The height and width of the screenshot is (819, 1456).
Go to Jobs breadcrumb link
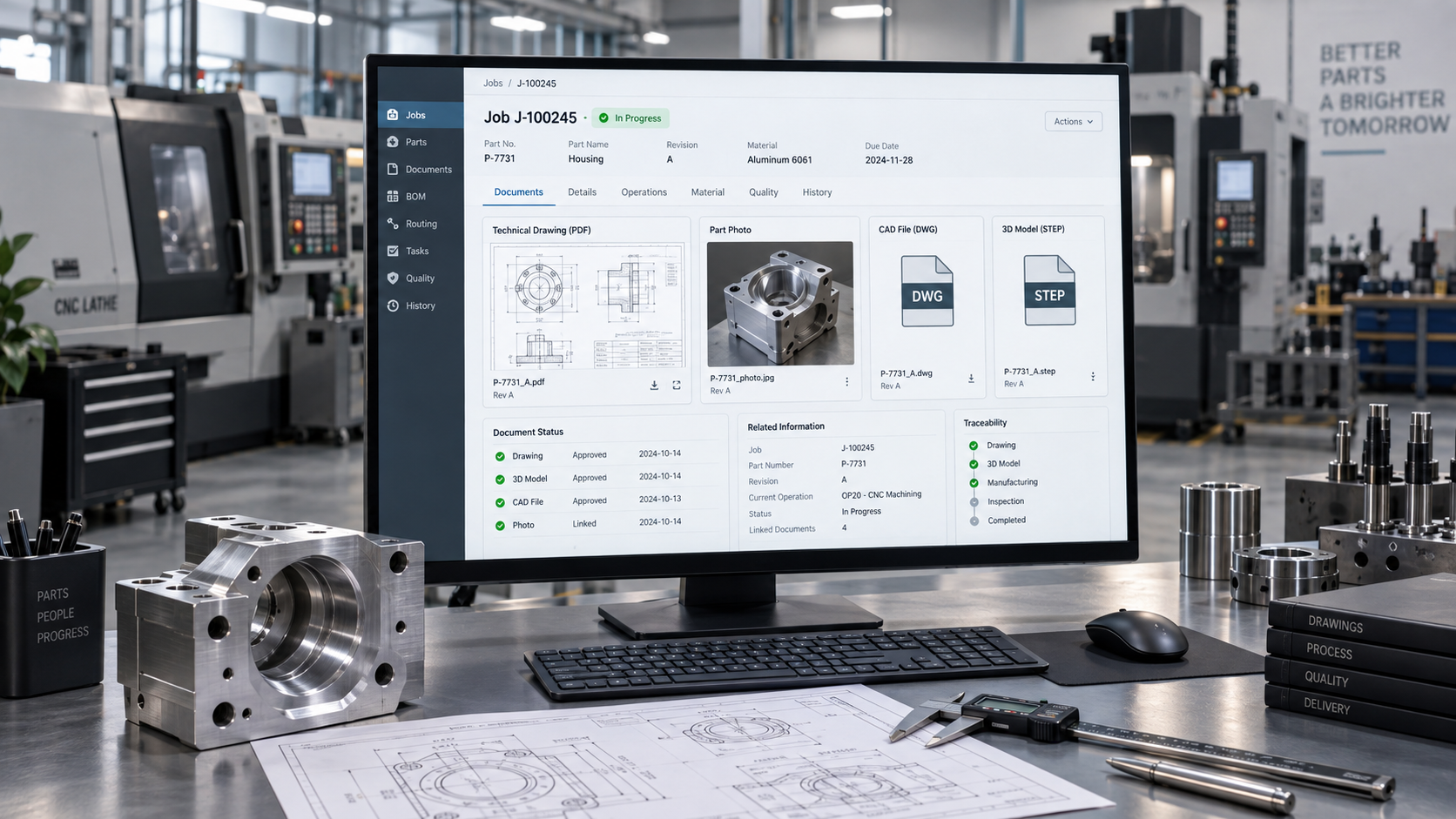pos(494,84)
